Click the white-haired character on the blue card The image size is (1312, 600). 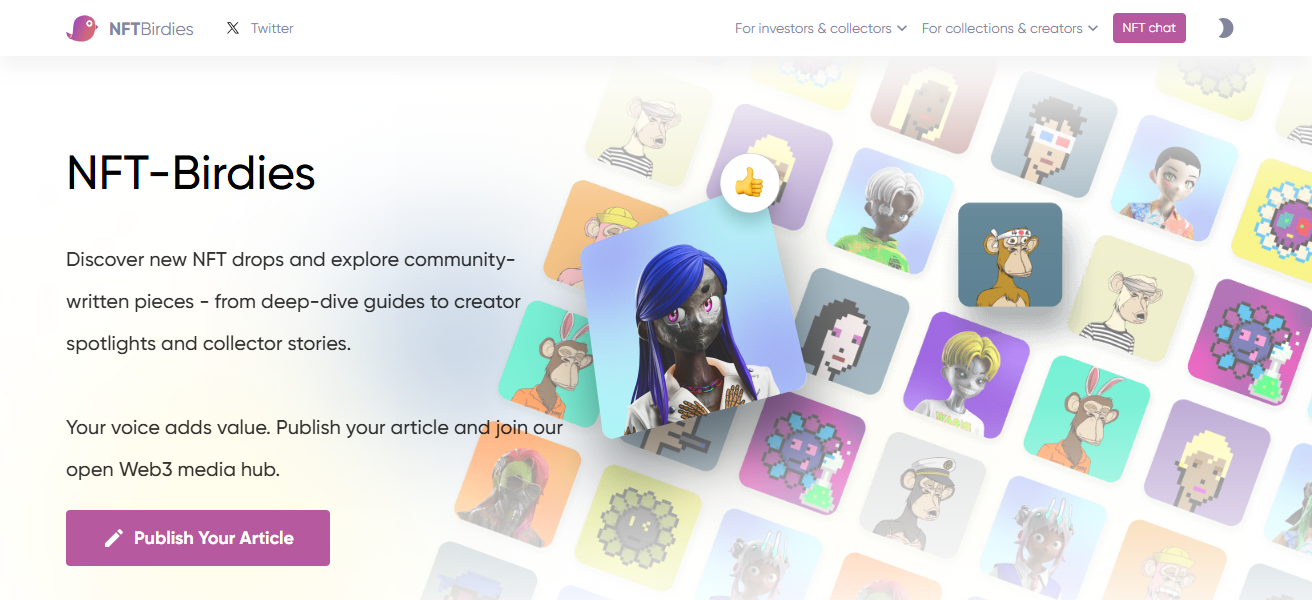(x=888, y=211)
